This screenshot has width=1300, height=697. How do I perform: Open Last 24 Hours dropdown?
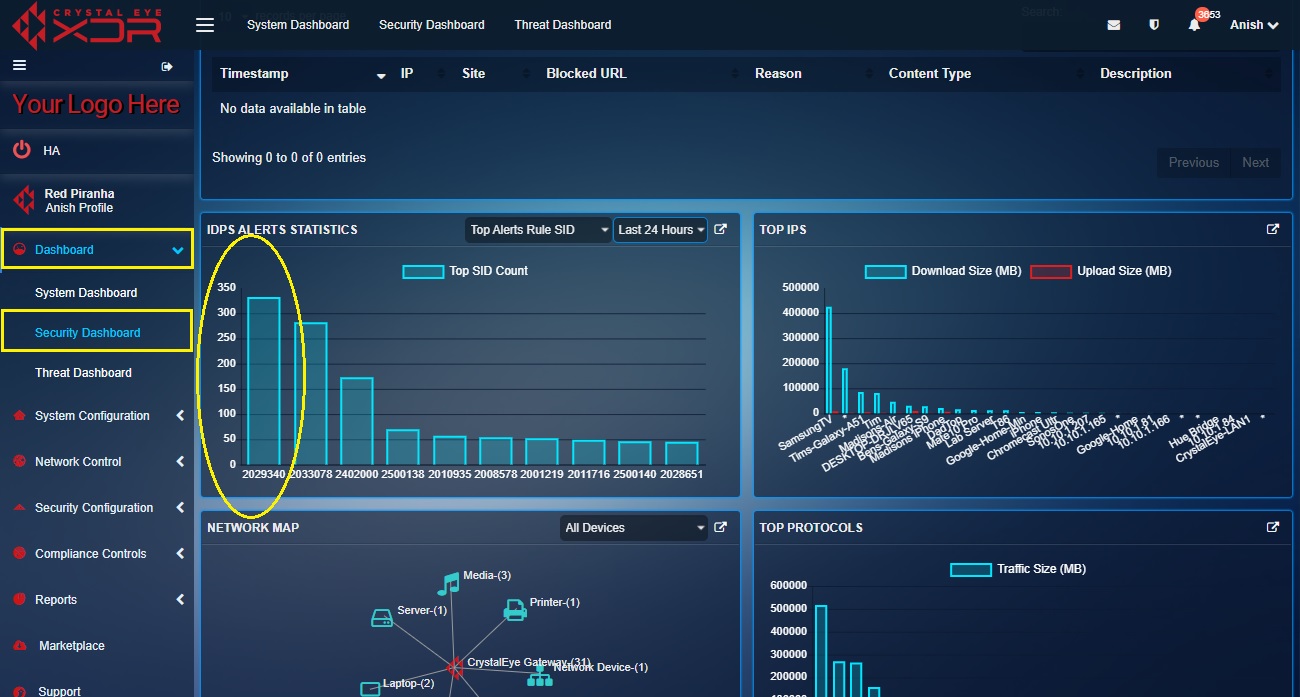click(x=660, y=230)
